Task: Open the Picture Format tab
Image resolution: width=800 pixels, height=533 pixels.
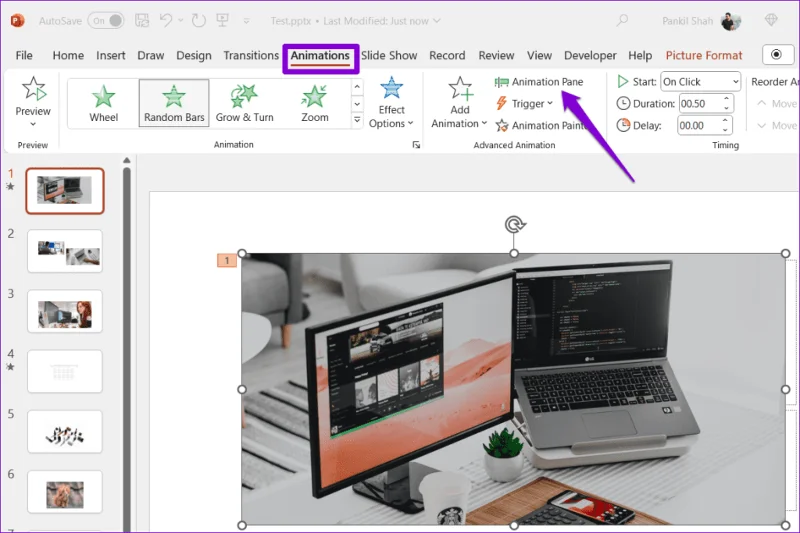Action: tap(704, 55)
